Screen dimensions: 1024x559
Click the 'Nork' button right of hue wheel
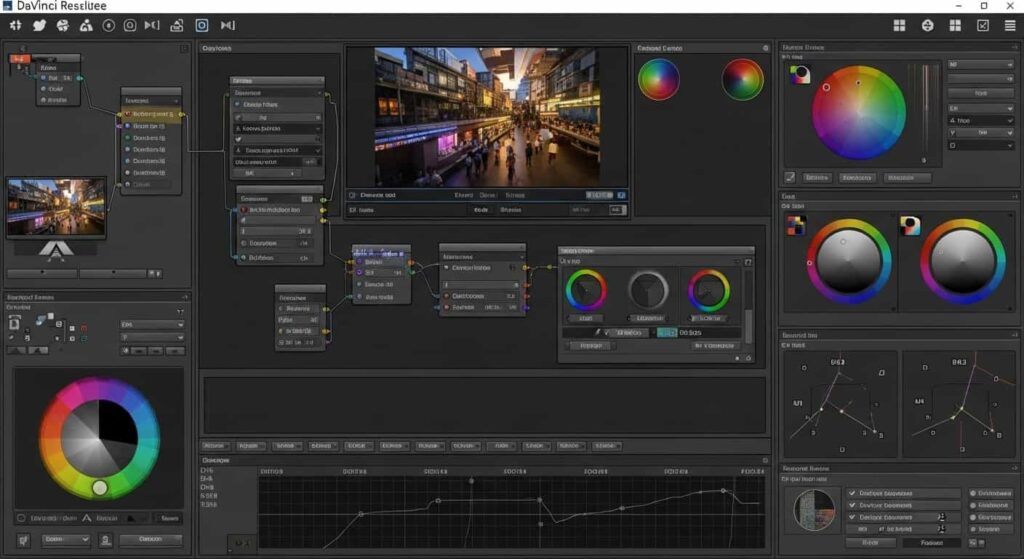click(x=980, y=93)
